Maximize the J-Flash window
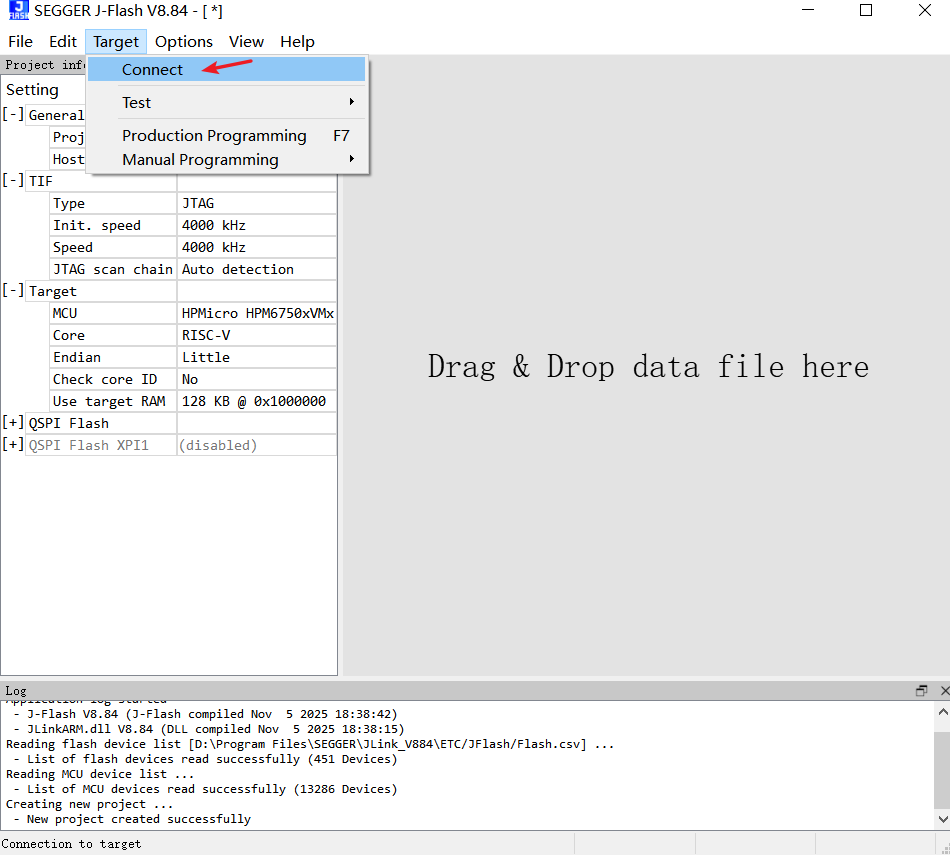The width and height of the screenshot is (950, 855). tap(866, 10)
